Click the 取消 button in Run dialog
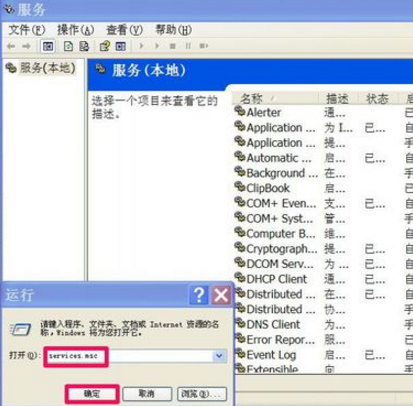 [147, 394]
